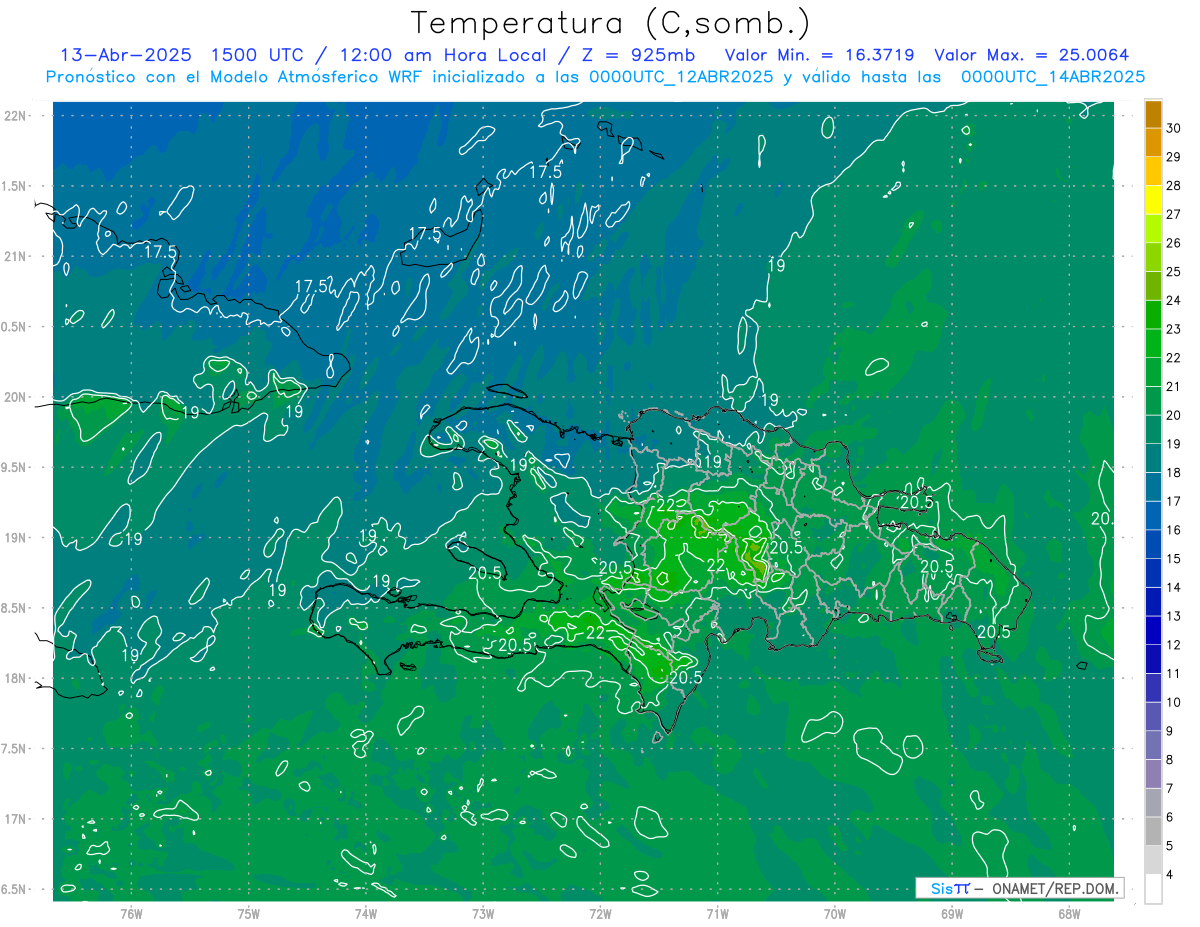Click the 72W longitude axis label
Viewport: 1200px width, 927px height.
[x=600, y=914]
